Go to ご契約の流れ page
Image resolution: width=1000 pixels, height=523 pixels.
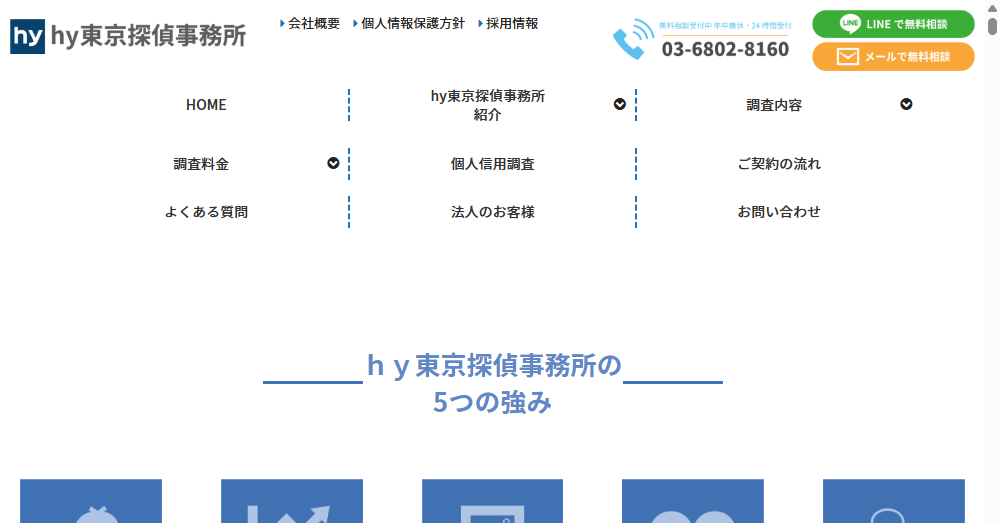779,164
